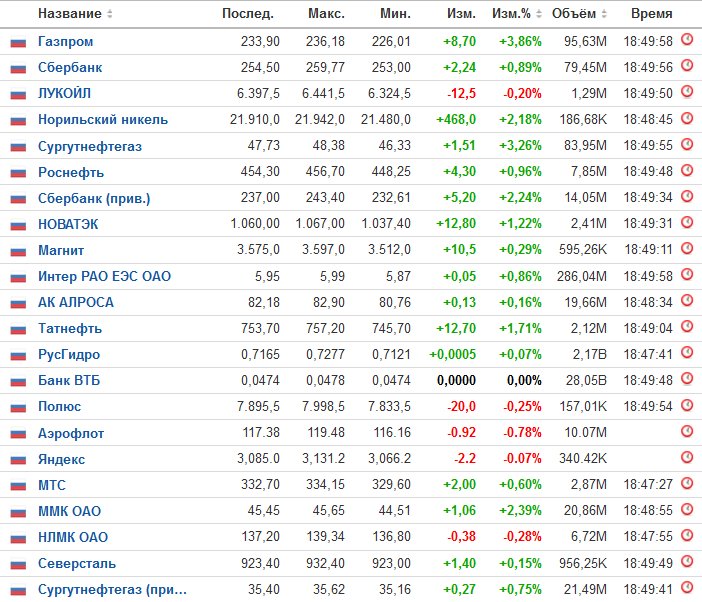Open the truncated Сургутнефтегаз (при... link

(112, 589)
